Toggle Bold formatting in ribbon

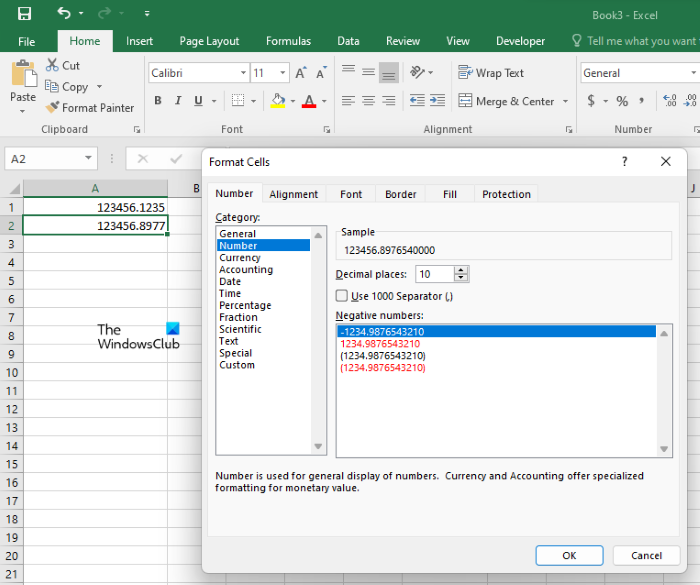click(157, 101)
